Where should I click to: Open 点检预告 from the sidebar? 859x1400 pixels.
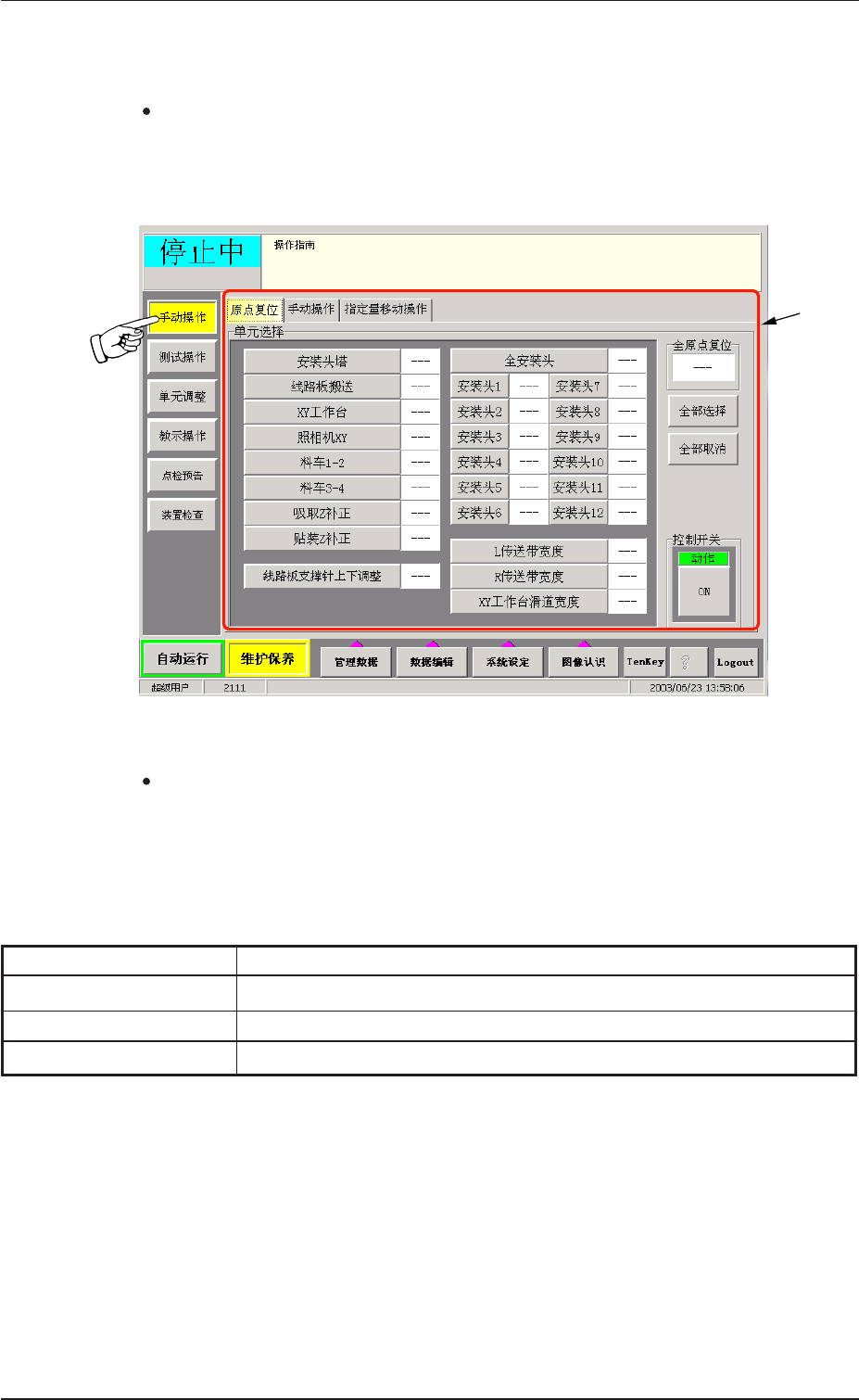(x=183, y=476)
